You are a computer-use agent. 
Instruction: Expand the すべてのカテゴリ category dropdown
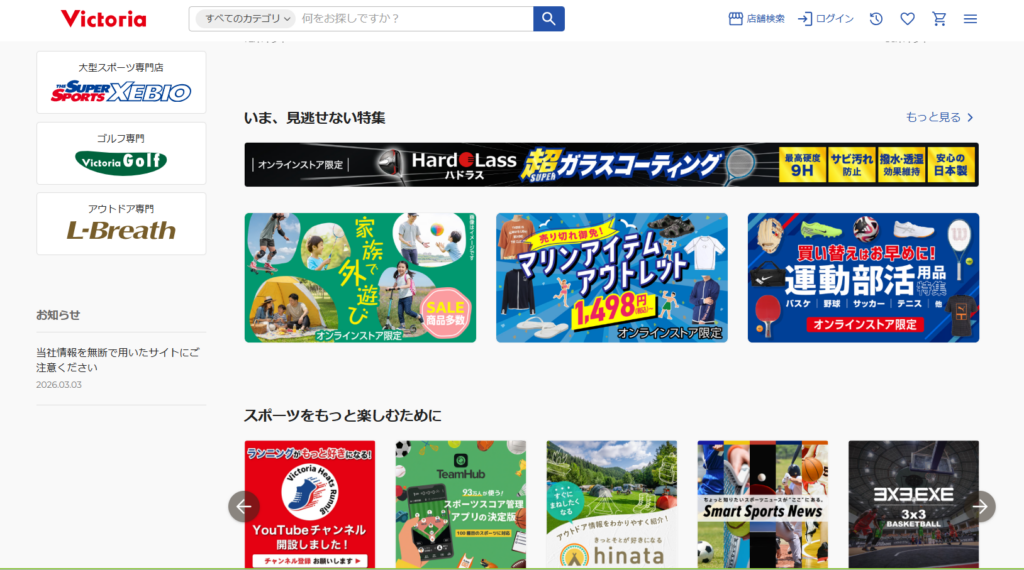(x=246, y=19)
